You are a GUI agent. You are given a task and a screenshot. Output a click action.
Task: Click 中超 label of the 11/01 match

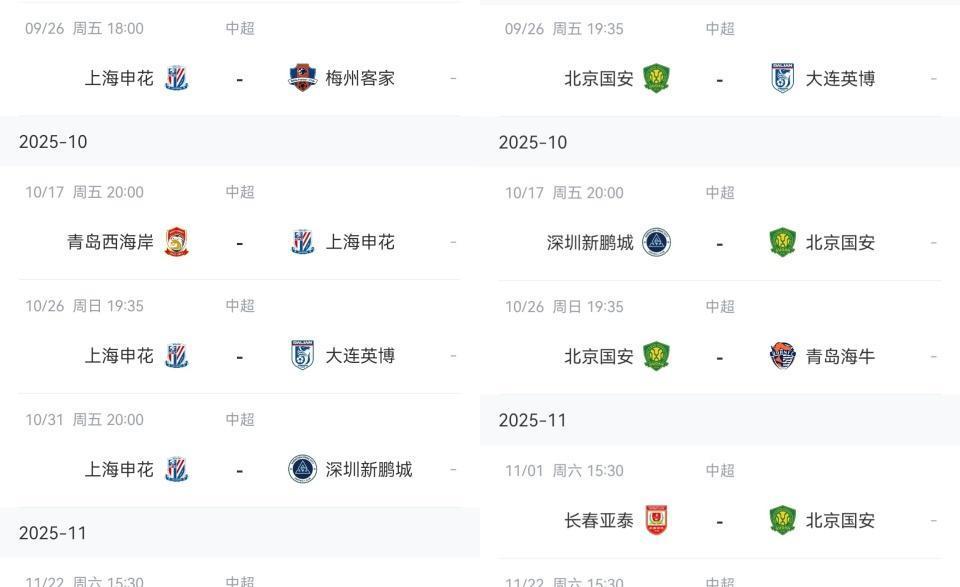pyautogui.click(x=720, y=471)
